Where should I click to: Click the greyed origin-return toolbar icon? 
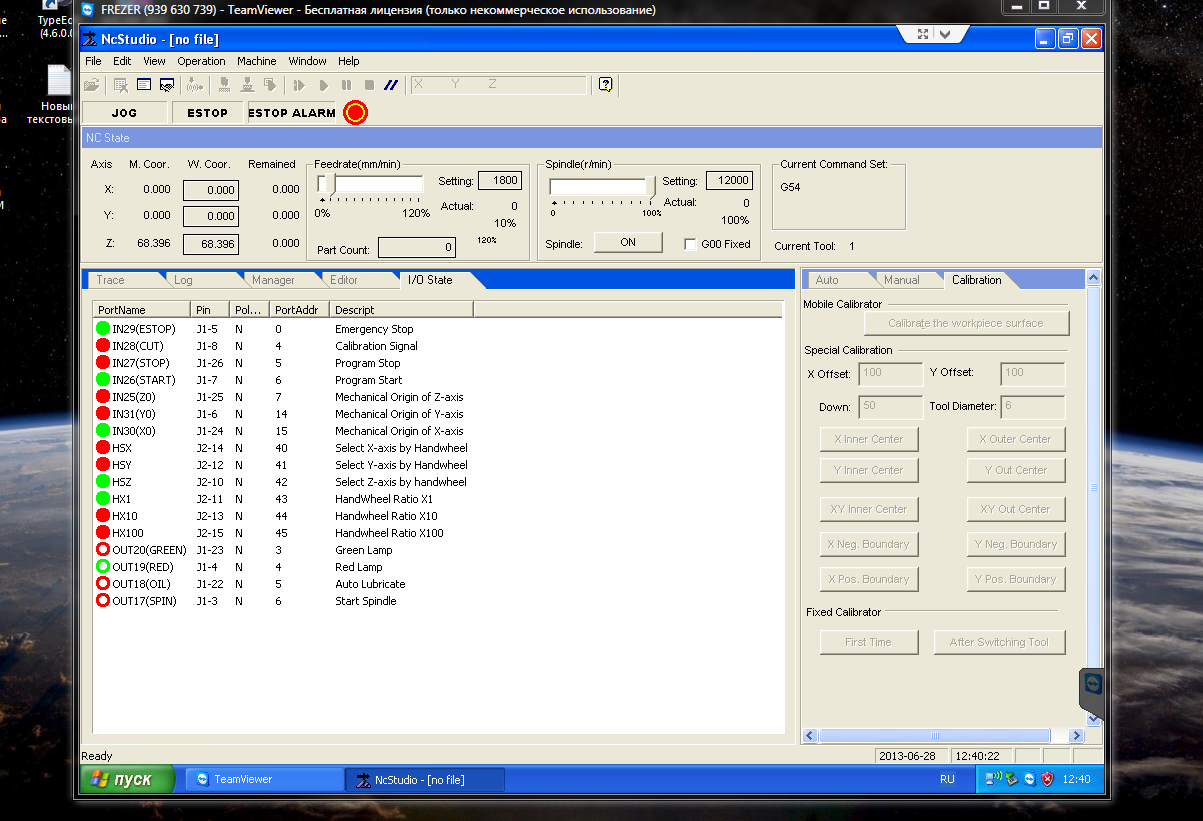point(196,85)
